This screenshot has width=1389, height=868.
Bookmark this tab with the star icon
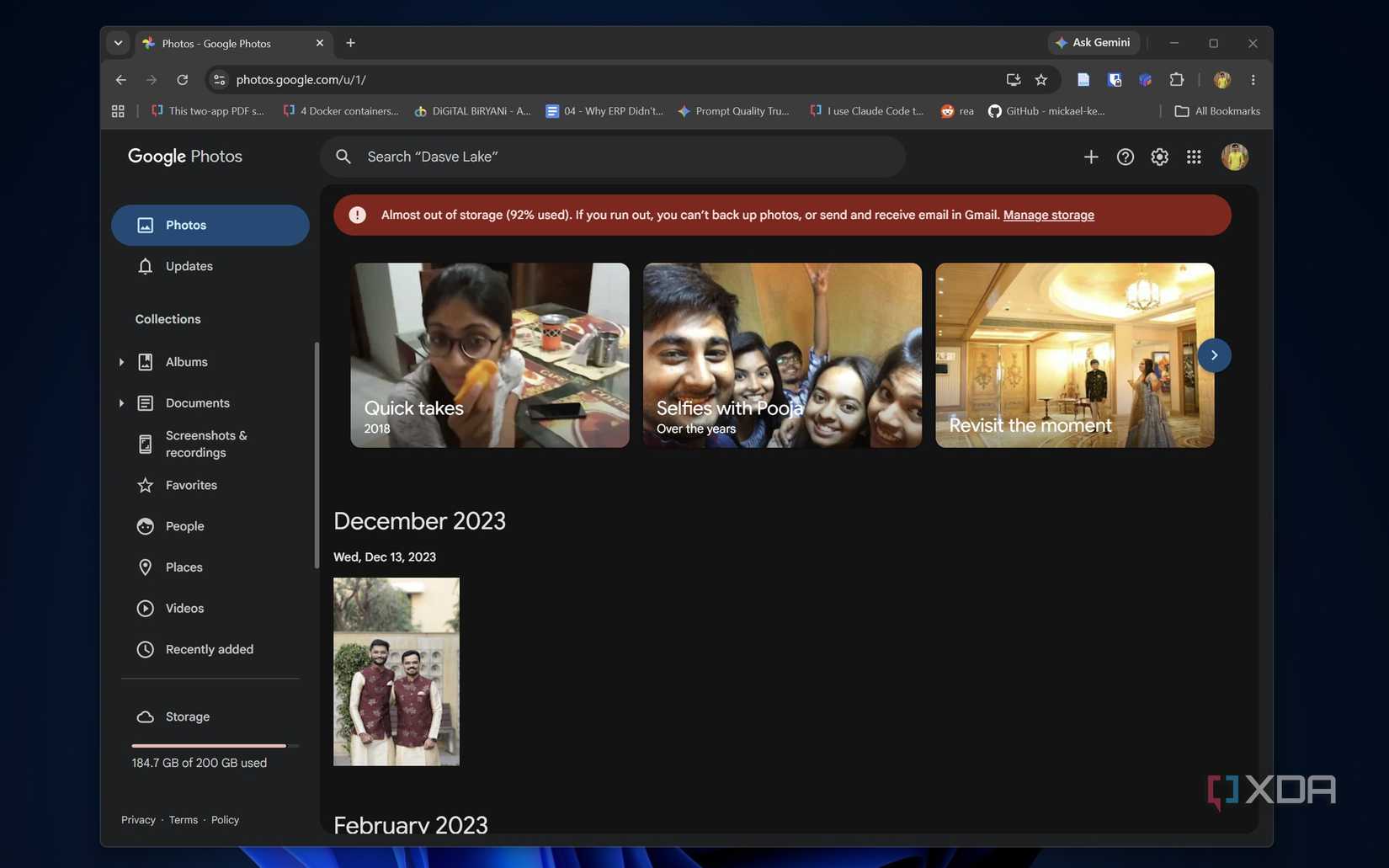1041,80
